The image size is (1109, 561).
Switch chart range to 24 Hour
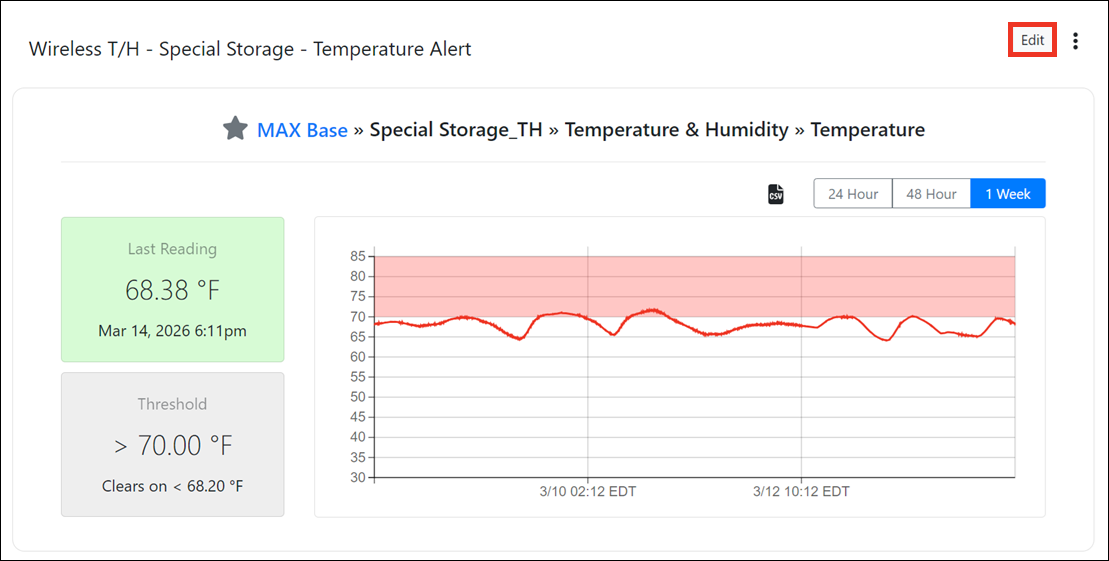pos(852,194)
